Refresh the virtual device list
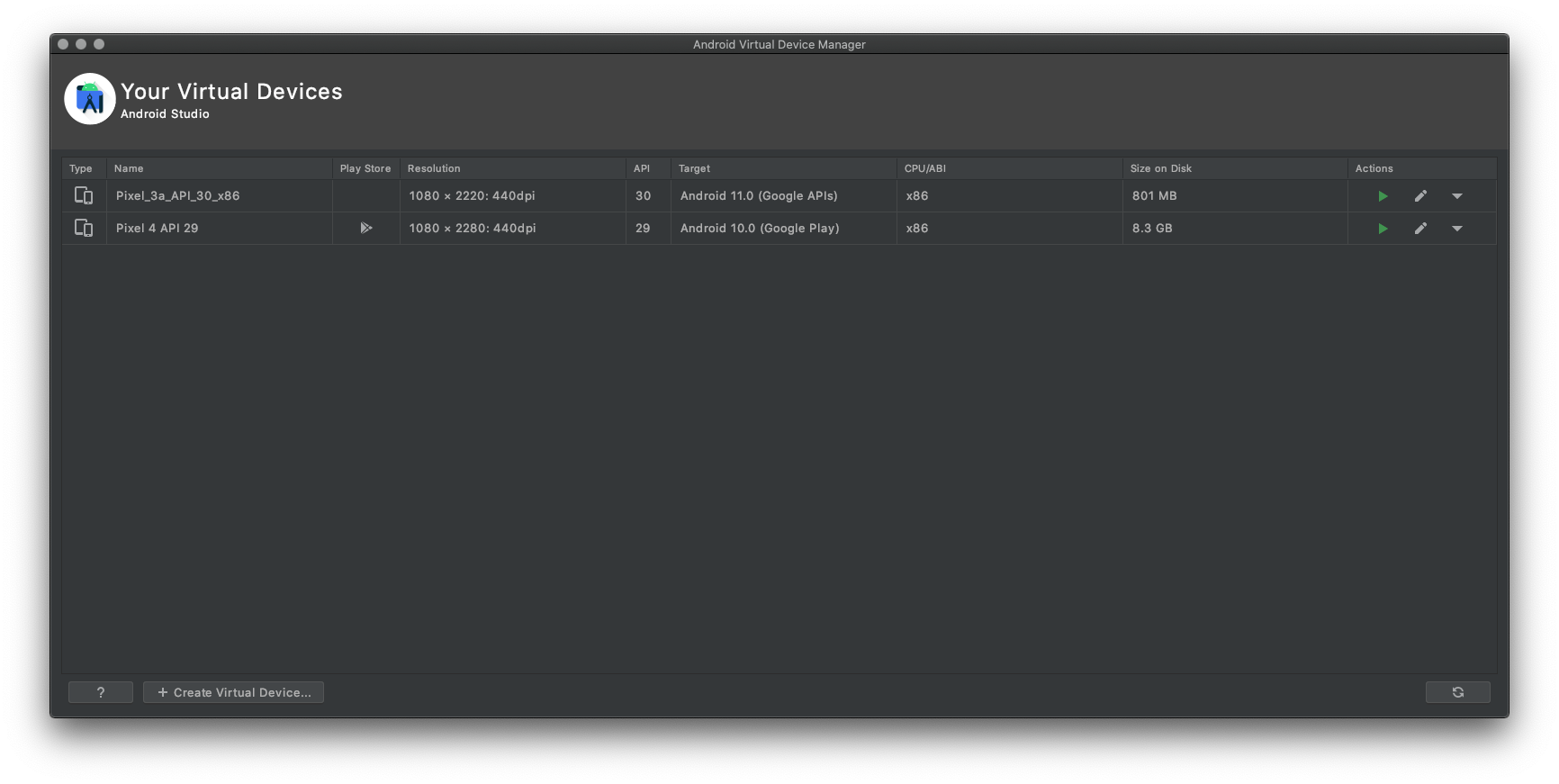 tap(1457, 692)
